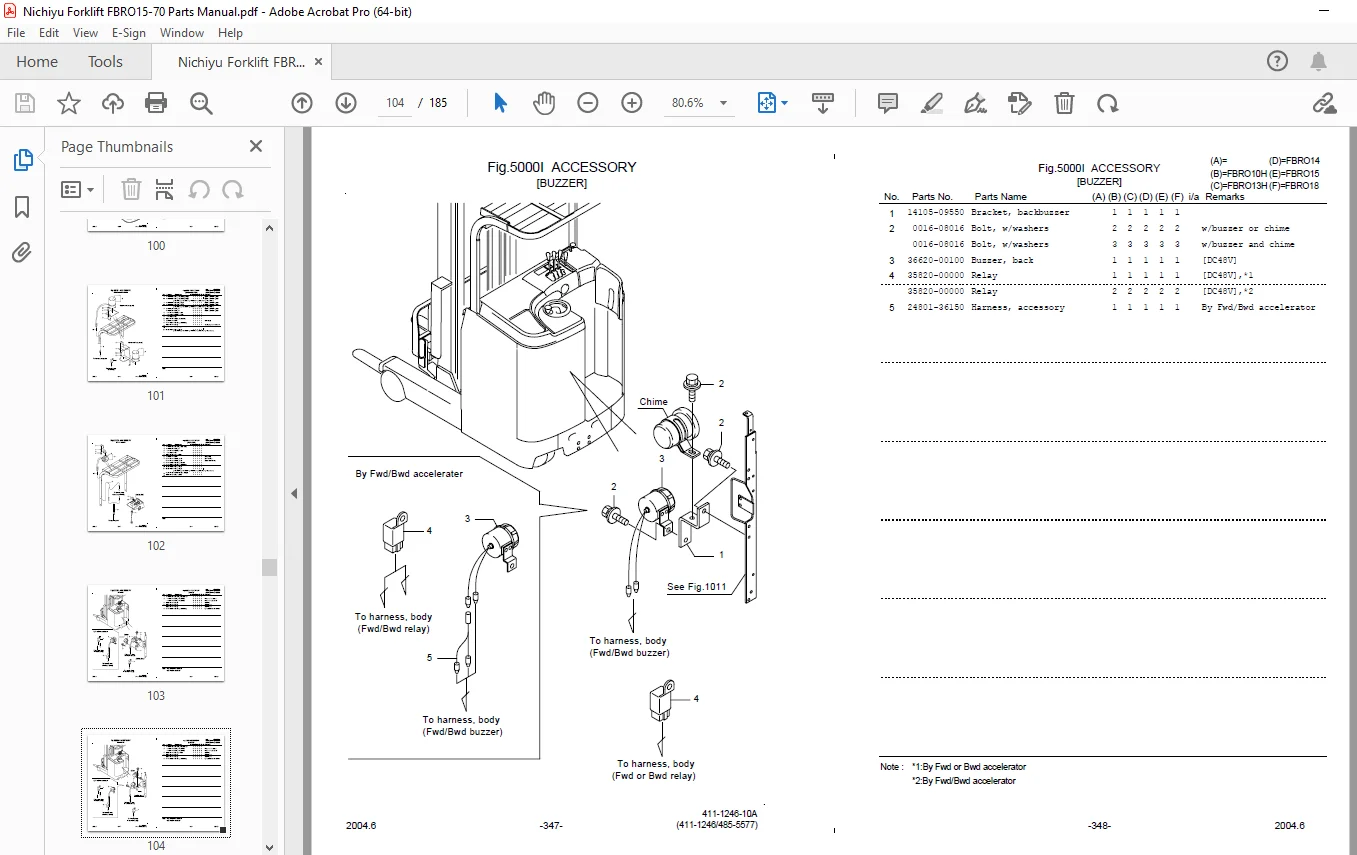Collapse the navigation pane arrow
The height and width of the screenshot is (855, 1357).
tap(294, 493)
